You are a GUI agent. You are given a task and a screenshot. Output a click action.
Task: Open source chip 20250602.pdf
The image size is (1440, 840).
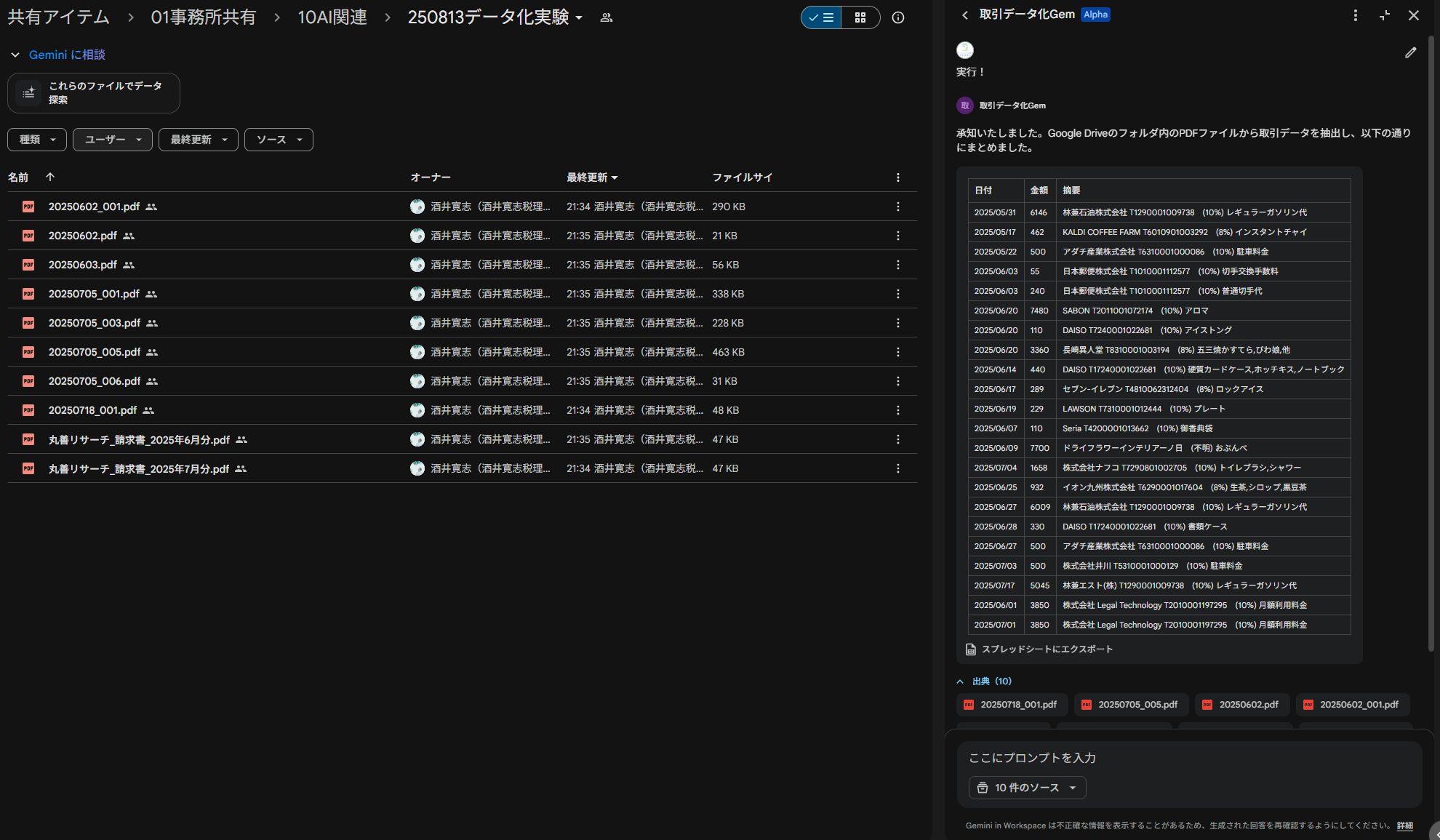[1241, 705]
